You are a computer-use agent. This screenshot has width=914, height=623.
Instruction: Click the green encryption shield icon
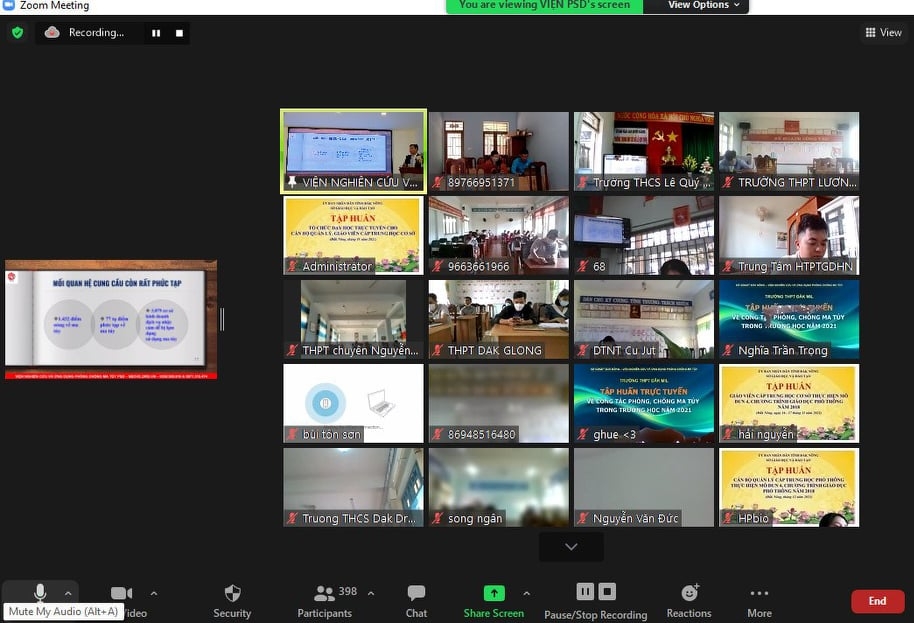[17, 32]
